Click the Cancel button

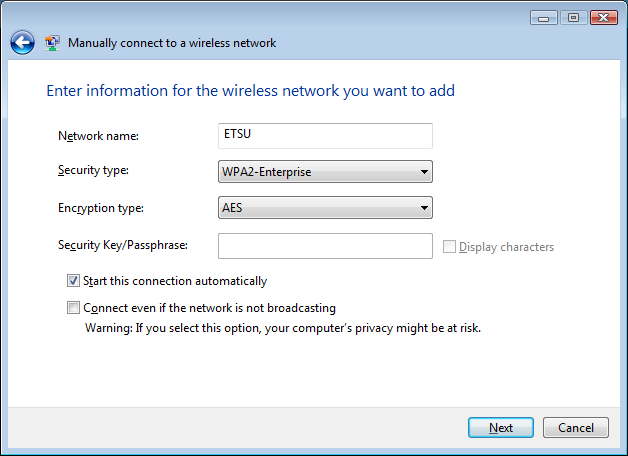click(x=575, y=428)
